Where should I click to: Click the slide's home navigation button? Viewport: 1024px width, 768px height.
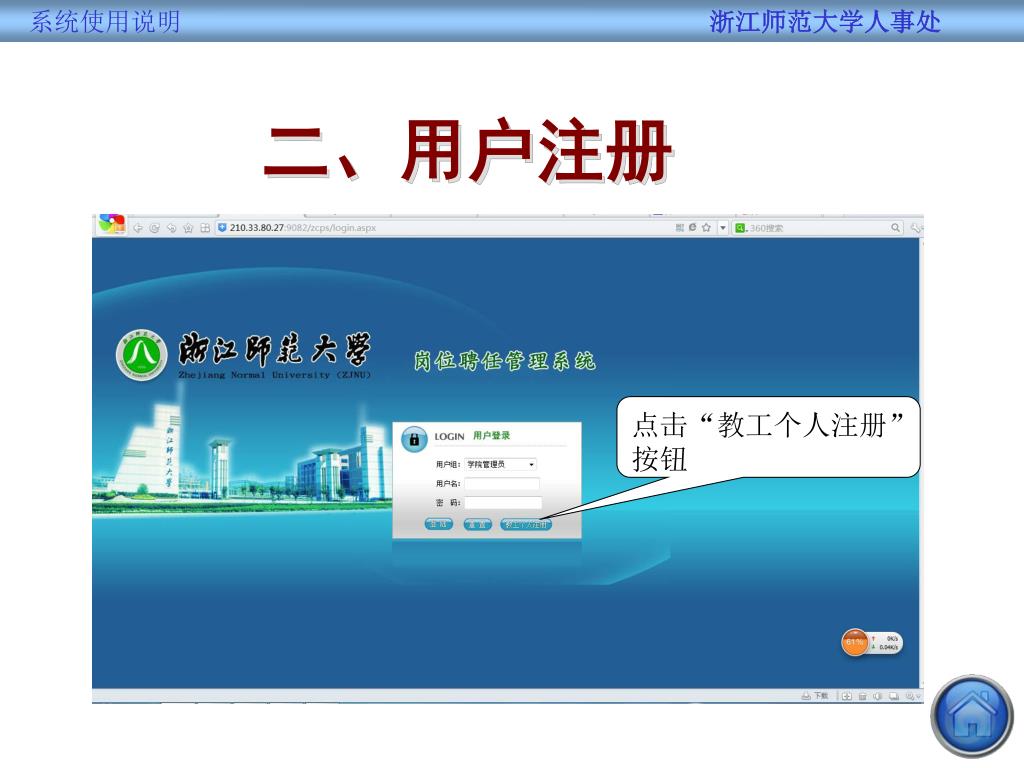(972, 716)
